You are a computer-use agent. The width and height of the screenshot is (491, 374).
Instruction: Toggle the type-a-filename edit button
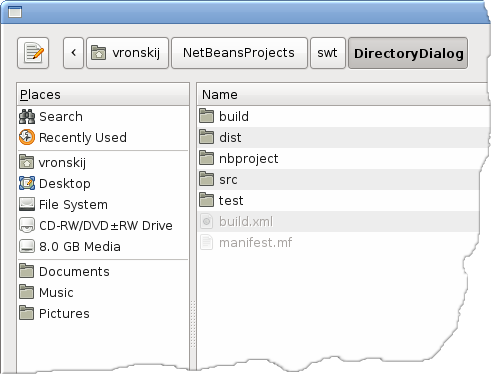point(33,53)
